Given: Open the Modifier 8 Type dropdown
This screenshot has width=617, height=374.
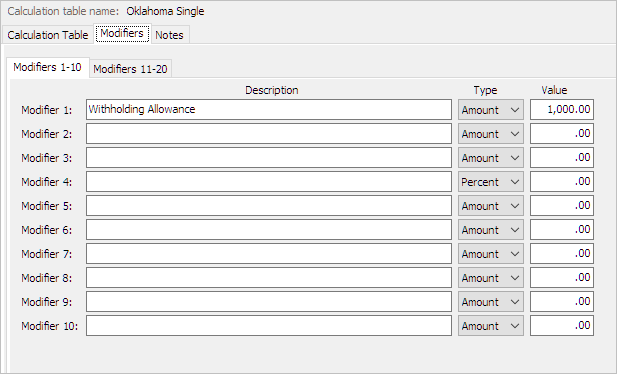Looking at the screenshot, I should click(x=491, y=278).
